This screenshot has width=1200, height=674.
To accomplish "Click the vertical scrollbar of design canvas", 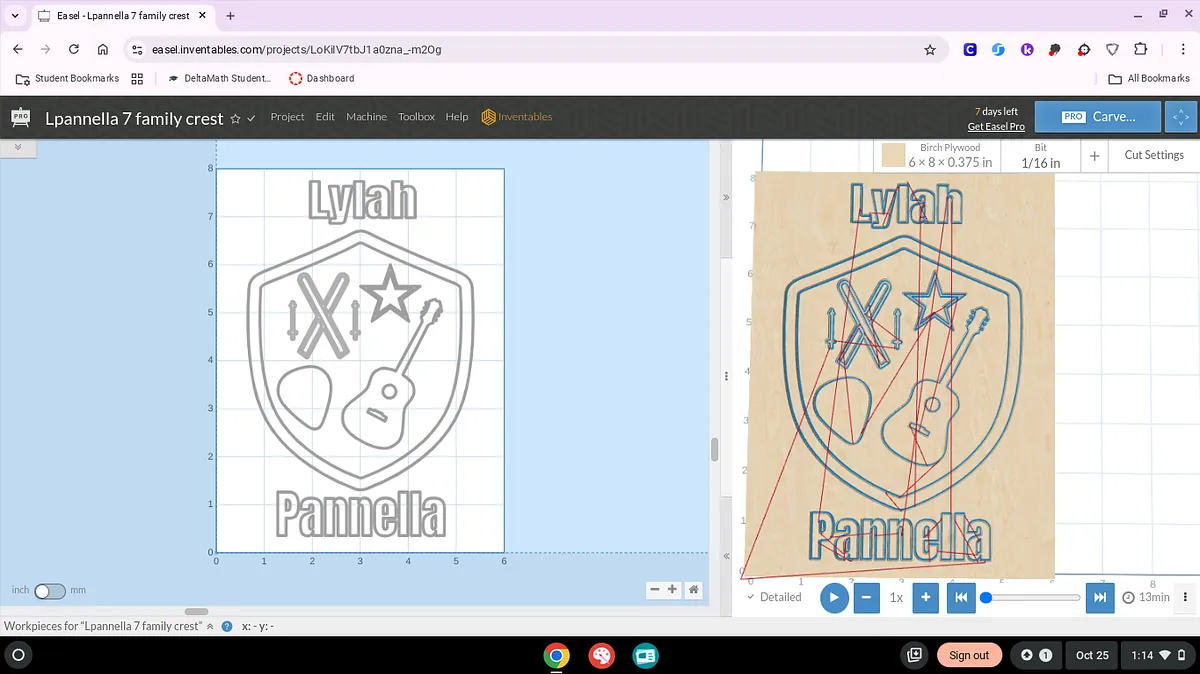I will click(x=714, y=449).
